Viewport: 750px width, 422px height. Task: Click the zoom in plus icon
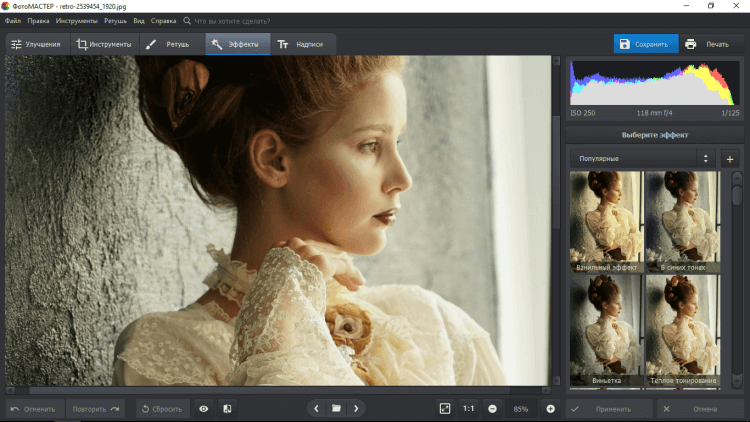coord(550,409)
